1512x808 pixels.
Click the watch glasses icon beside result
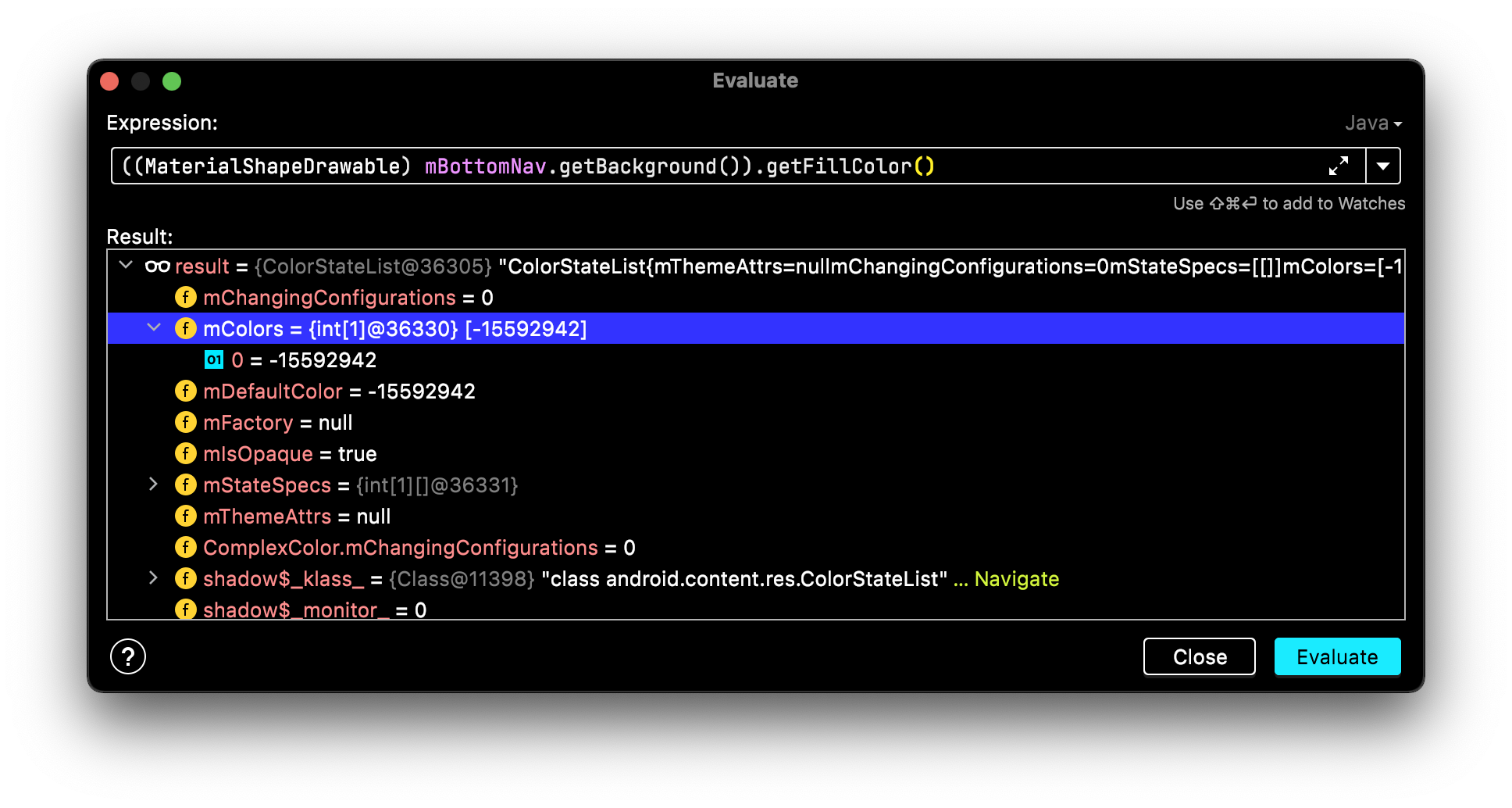(x=157, y=266)
